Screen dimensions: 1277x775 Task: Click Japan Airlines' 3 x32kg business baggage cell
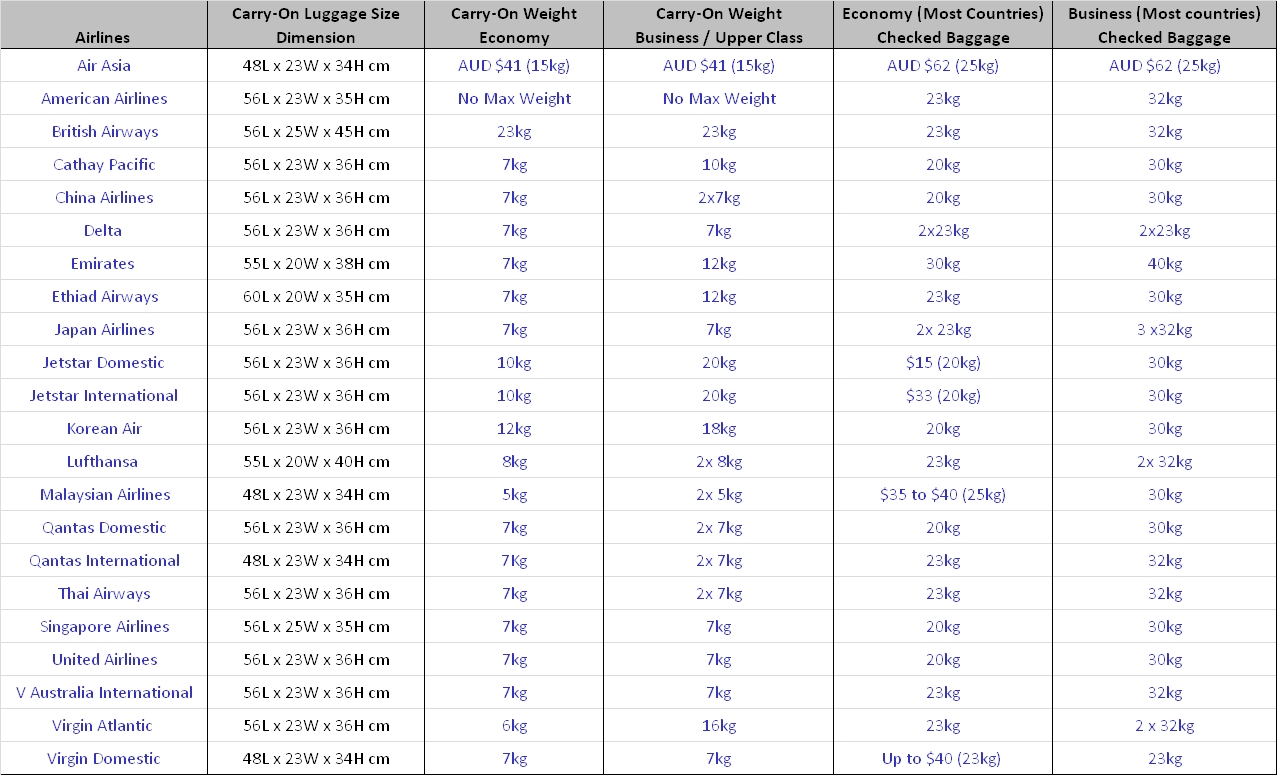pos(1164,330)
